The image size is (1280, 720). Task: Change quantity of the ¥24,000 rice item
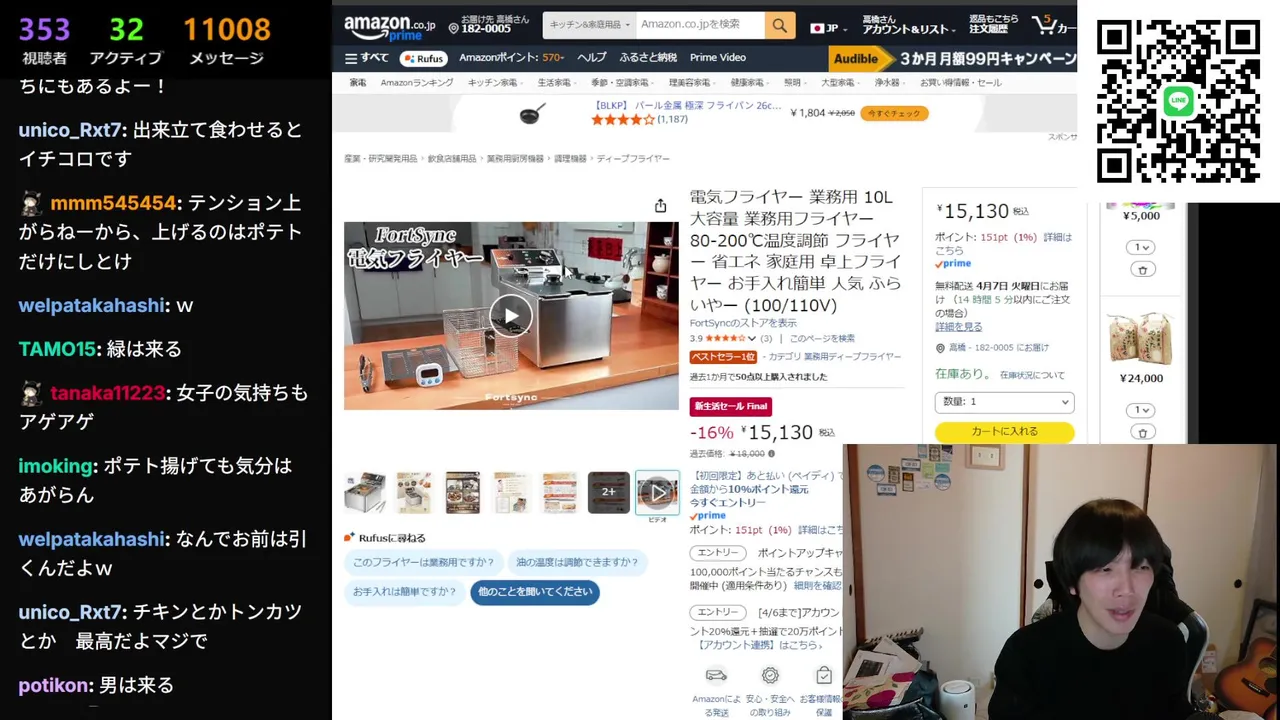pos(1141,410)
